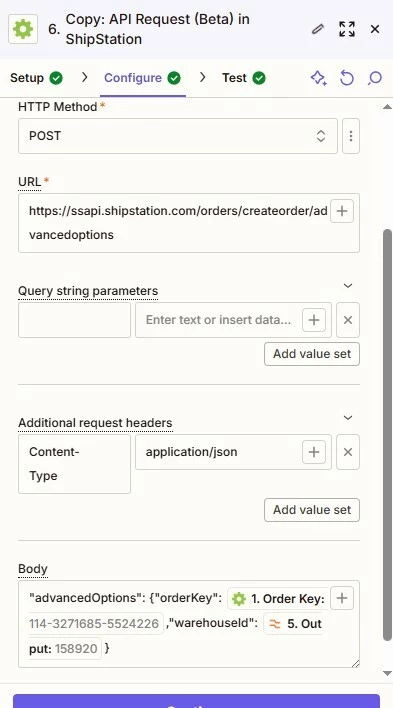Click the undo/refresh circular arrow icon

(x=346, y=78)
